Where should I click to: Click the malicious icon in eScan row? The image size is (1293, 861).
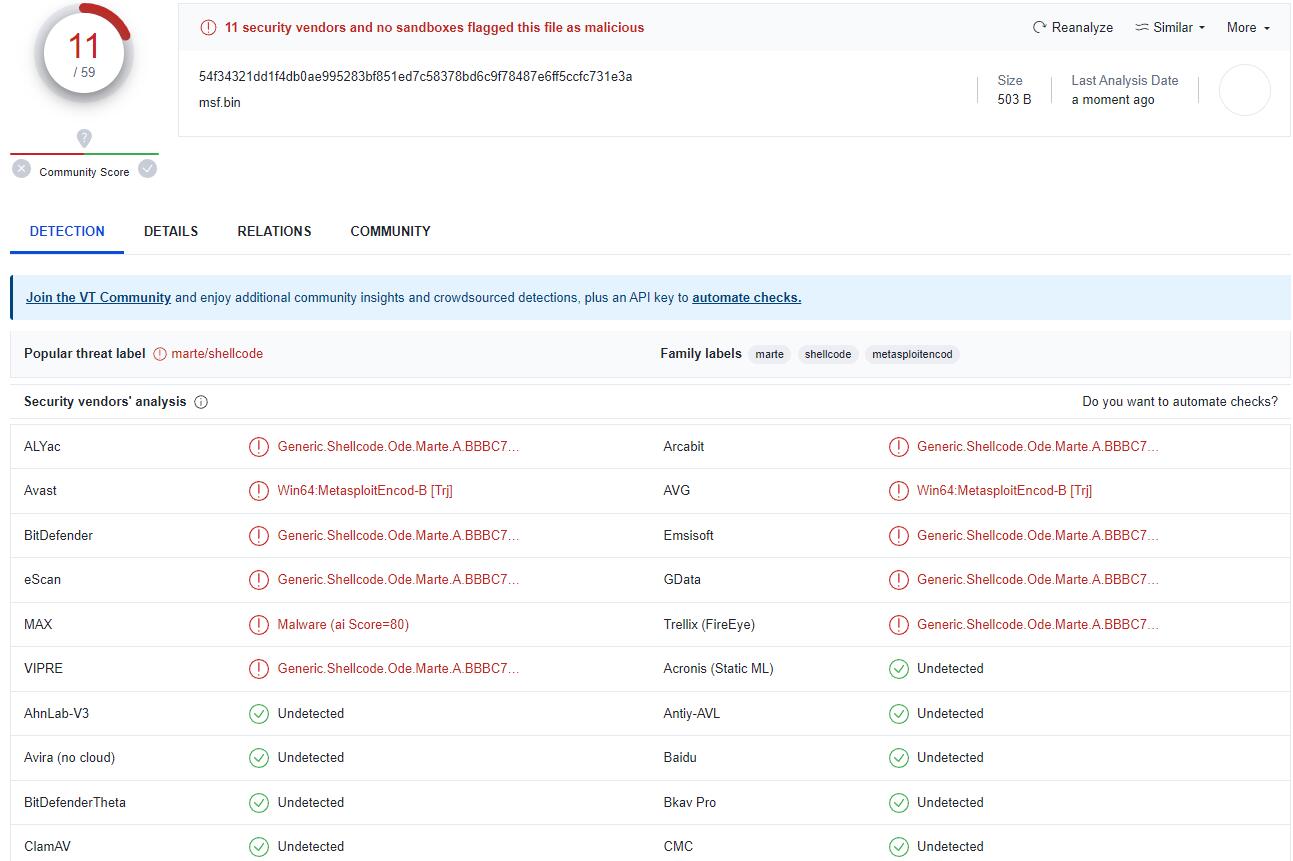(259, 580)
